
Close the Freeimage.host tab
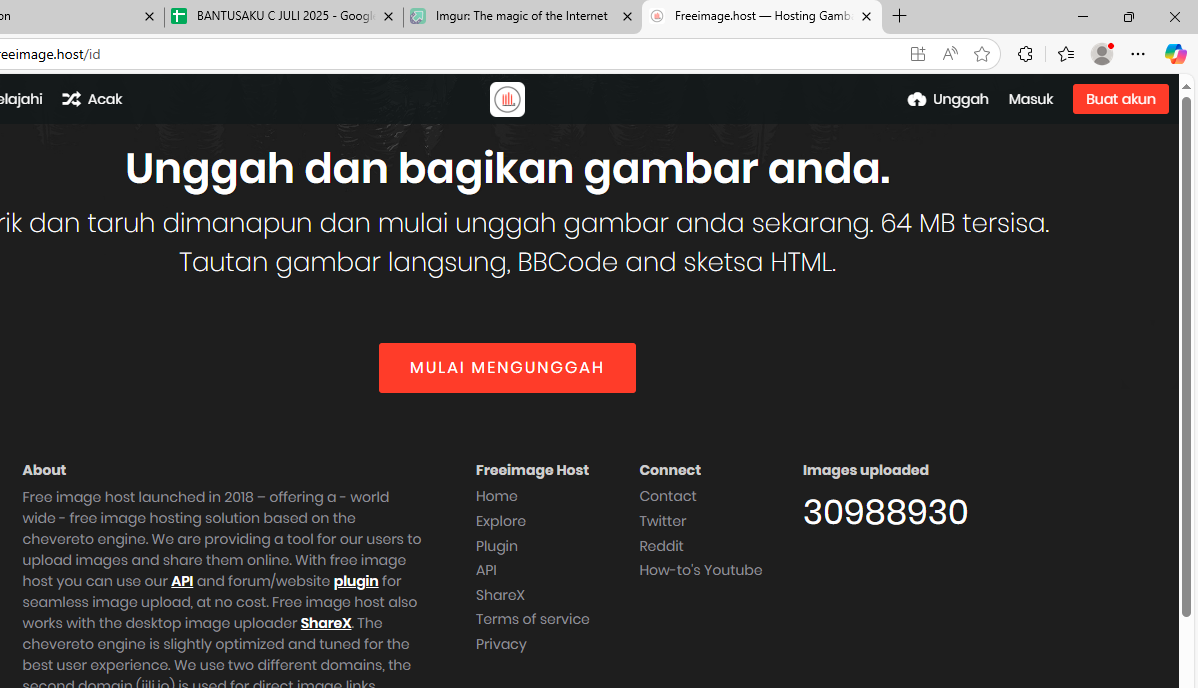(x=866, y=16)
